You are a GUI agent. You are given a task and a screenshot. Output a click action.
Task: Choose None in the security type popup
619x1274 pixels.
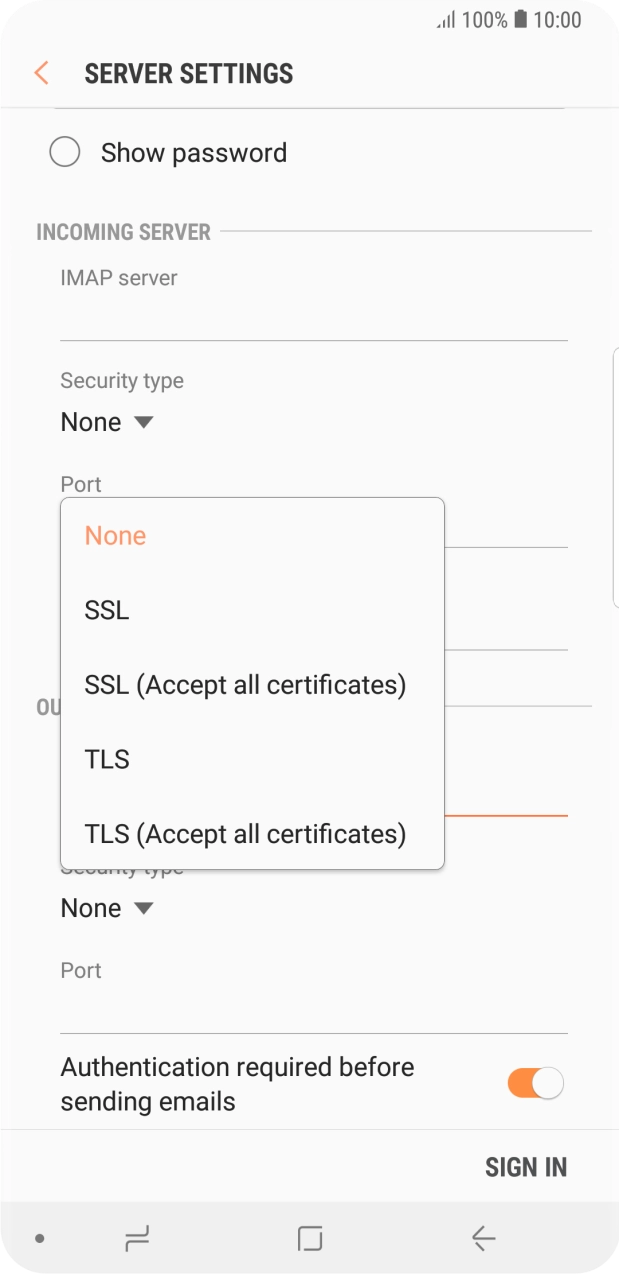115,535
